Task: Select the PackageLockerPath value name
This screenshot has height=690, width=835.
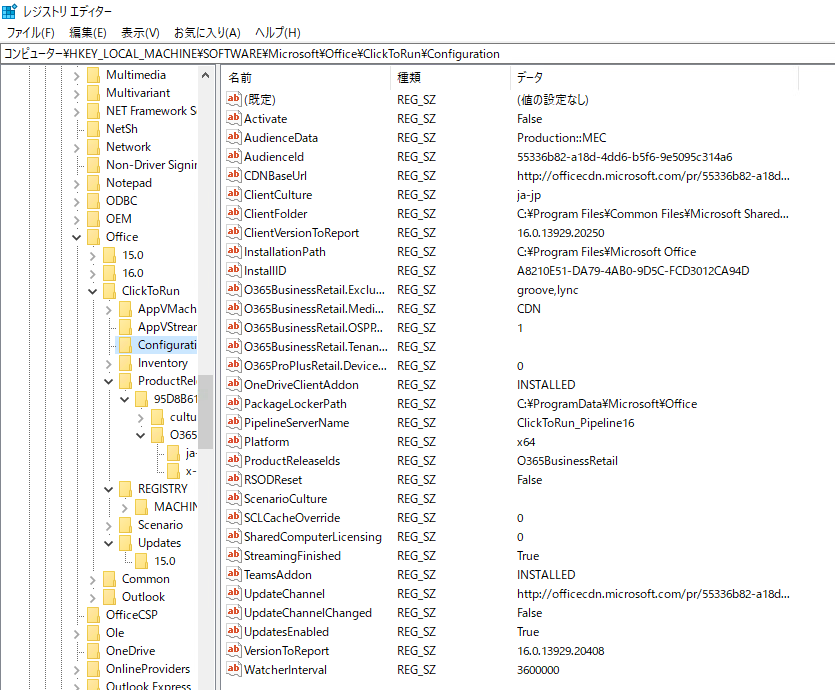Action: 295,404
